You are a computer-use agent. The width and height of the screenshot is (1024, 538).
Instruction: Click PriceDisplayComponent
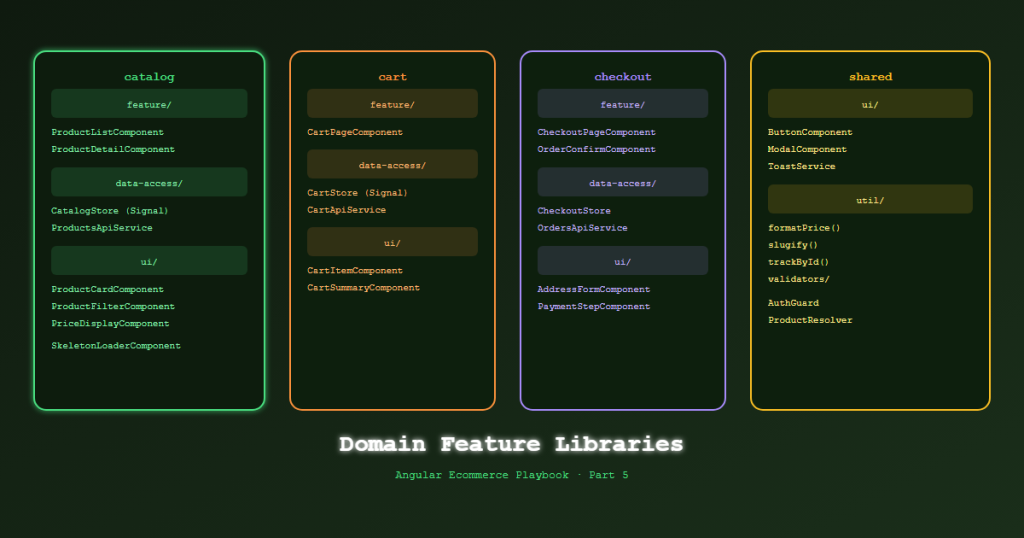pos(110,323)
